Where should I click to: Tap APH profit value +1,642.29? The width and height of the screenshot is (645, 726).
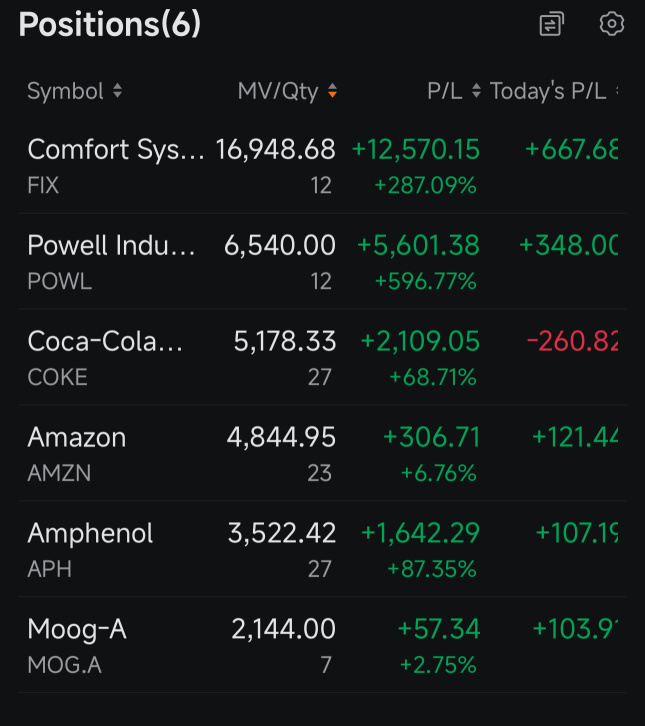pos(420,533)
